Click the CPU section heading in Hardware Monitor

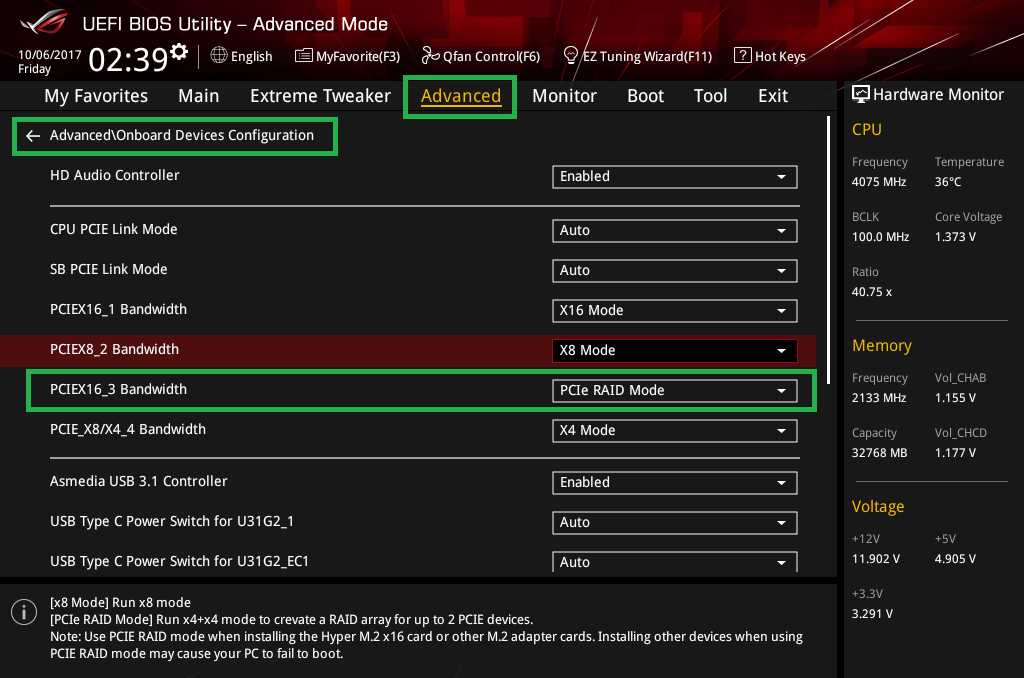867,129
